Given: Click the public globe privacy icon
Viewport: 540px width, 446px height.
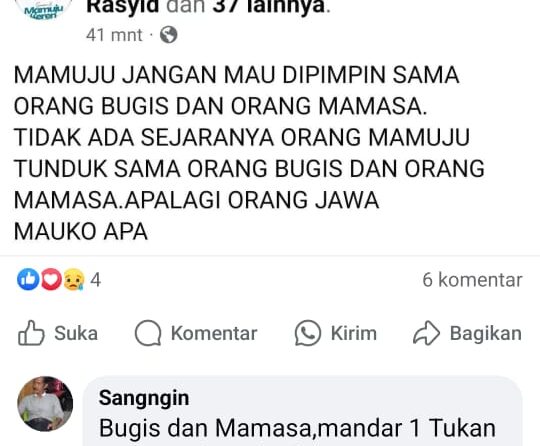Looking at the screenshot, I should tap(168, 35).
